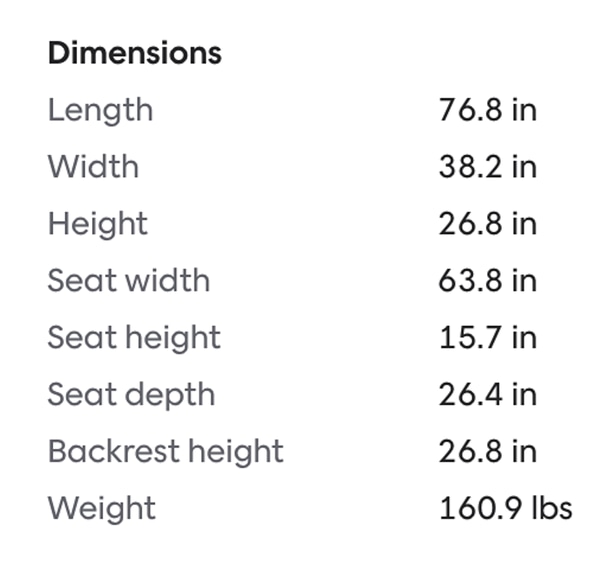Select the Weight label
Image resolution: width=600 pixels, height=563 pixels.
click(101, 509)
